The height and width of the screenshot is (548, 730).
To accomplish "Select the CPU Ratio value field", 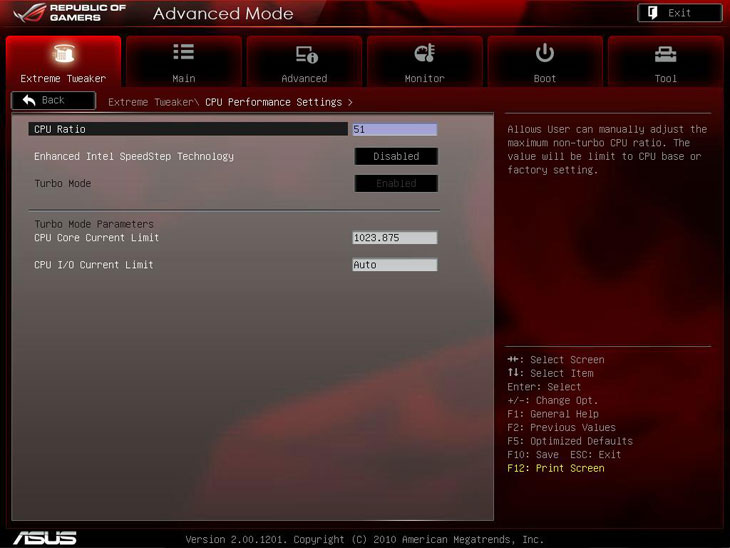I will pos(394,129).
